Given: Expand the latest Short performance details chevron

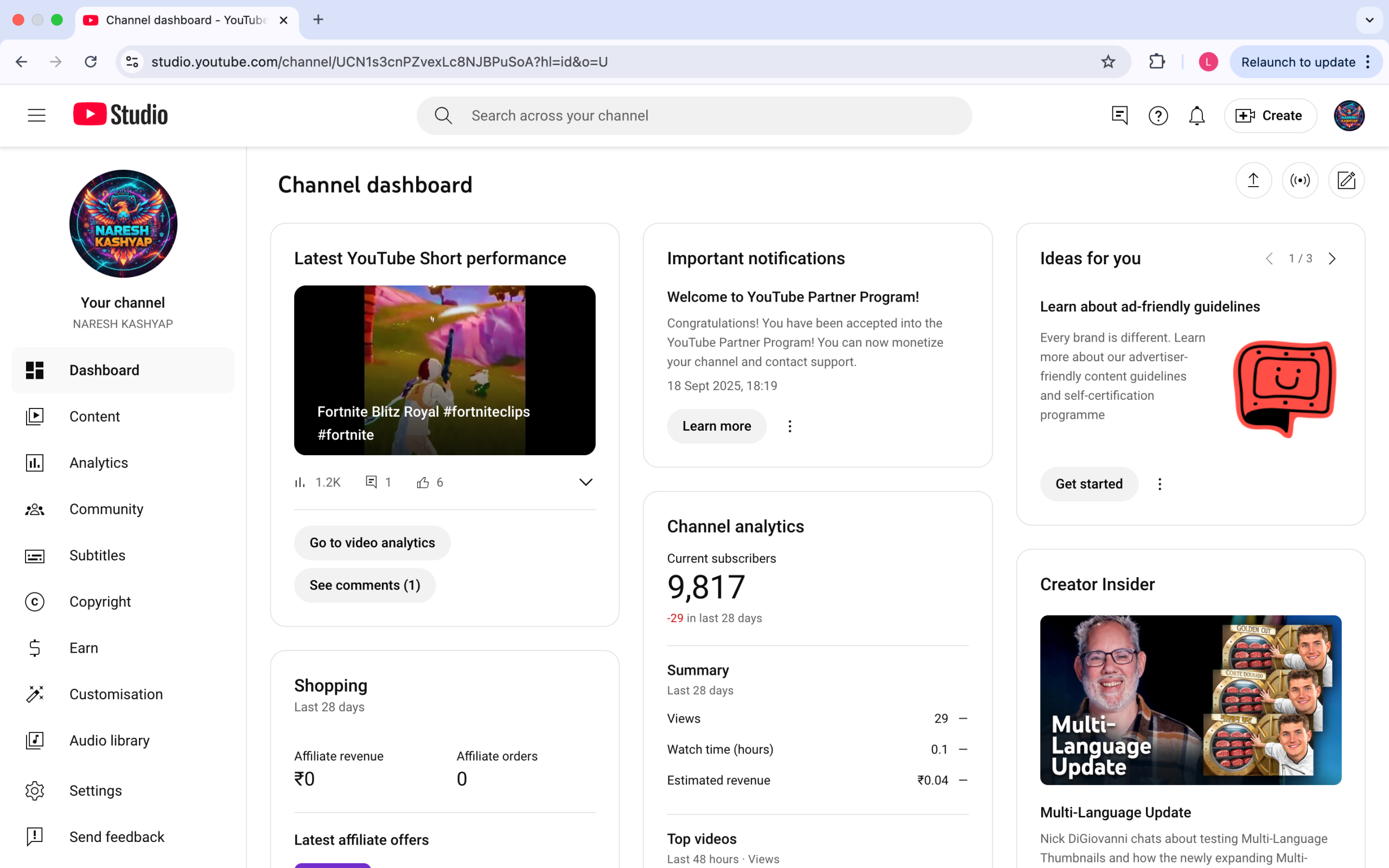Looking at the screenshot, I should 585,482.
